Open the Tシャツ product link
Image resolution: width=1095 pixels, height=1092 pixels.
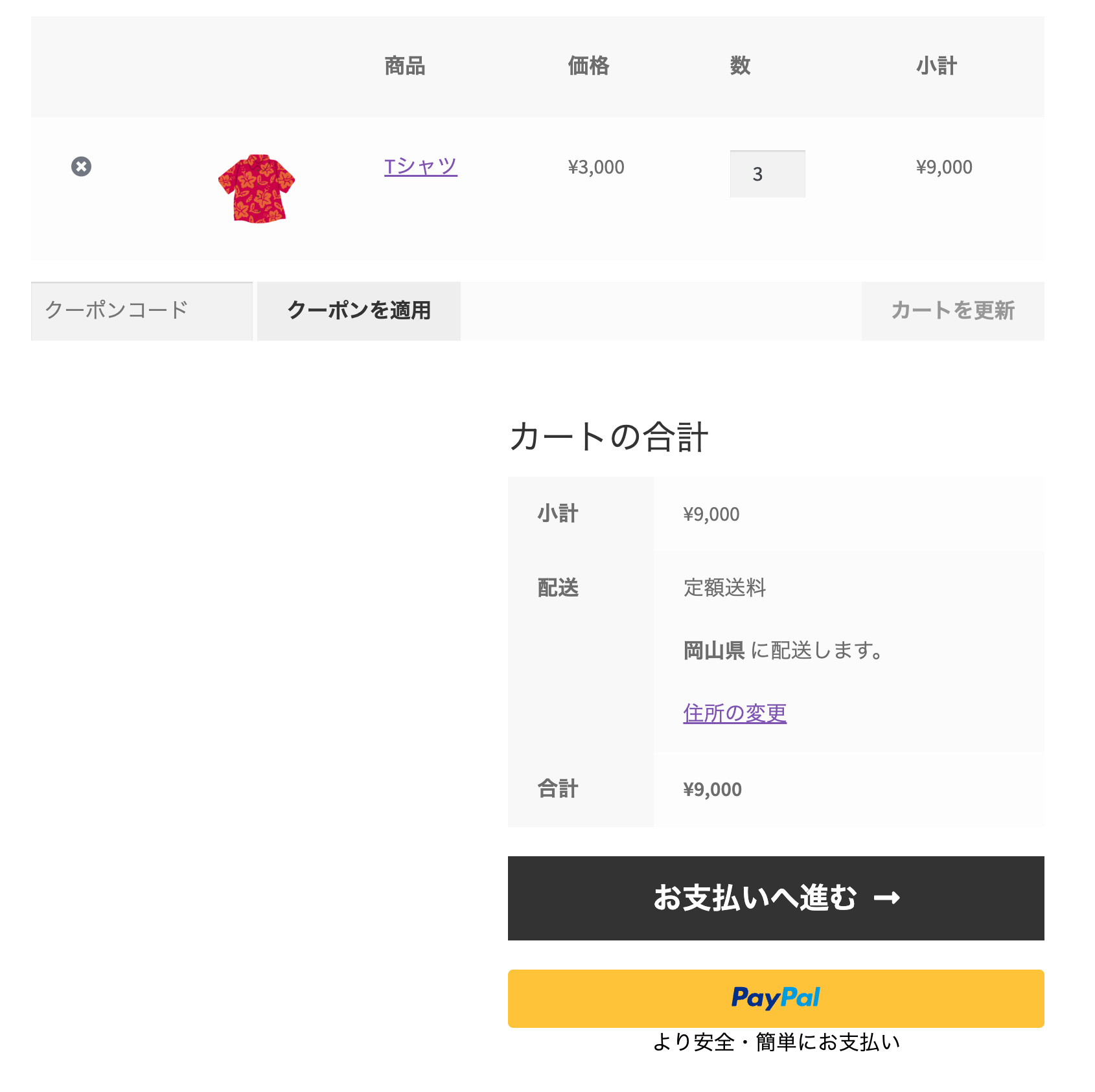click(x=421, y=166)
